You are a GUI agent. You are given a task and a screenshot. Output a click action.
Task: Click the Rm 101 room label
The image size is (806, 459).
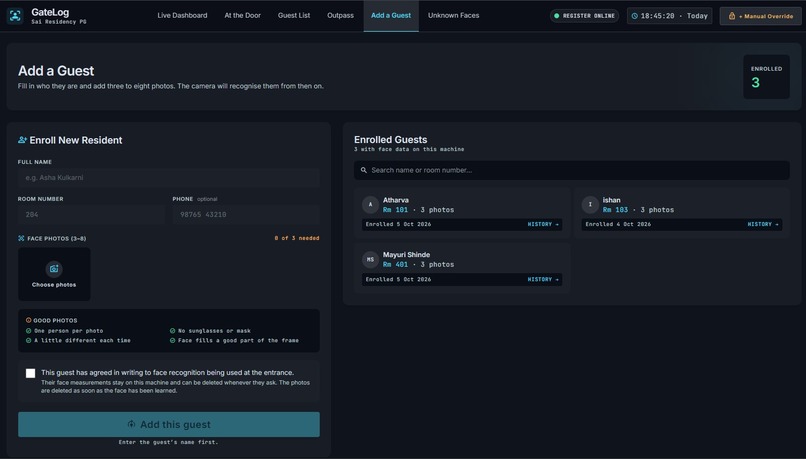click(395, 210)
